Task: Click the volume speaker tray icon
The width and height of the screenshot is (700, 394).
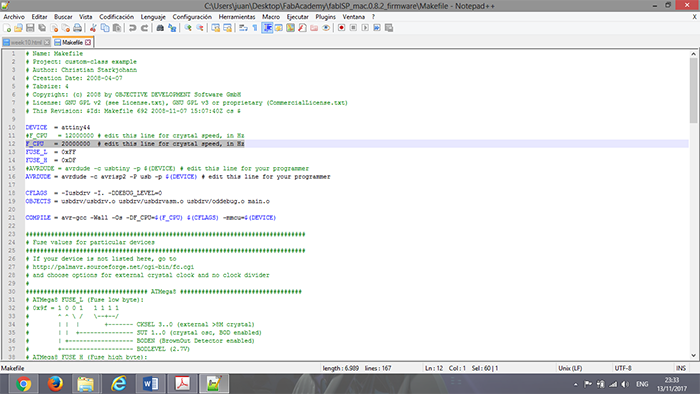Action: point(625,384)
